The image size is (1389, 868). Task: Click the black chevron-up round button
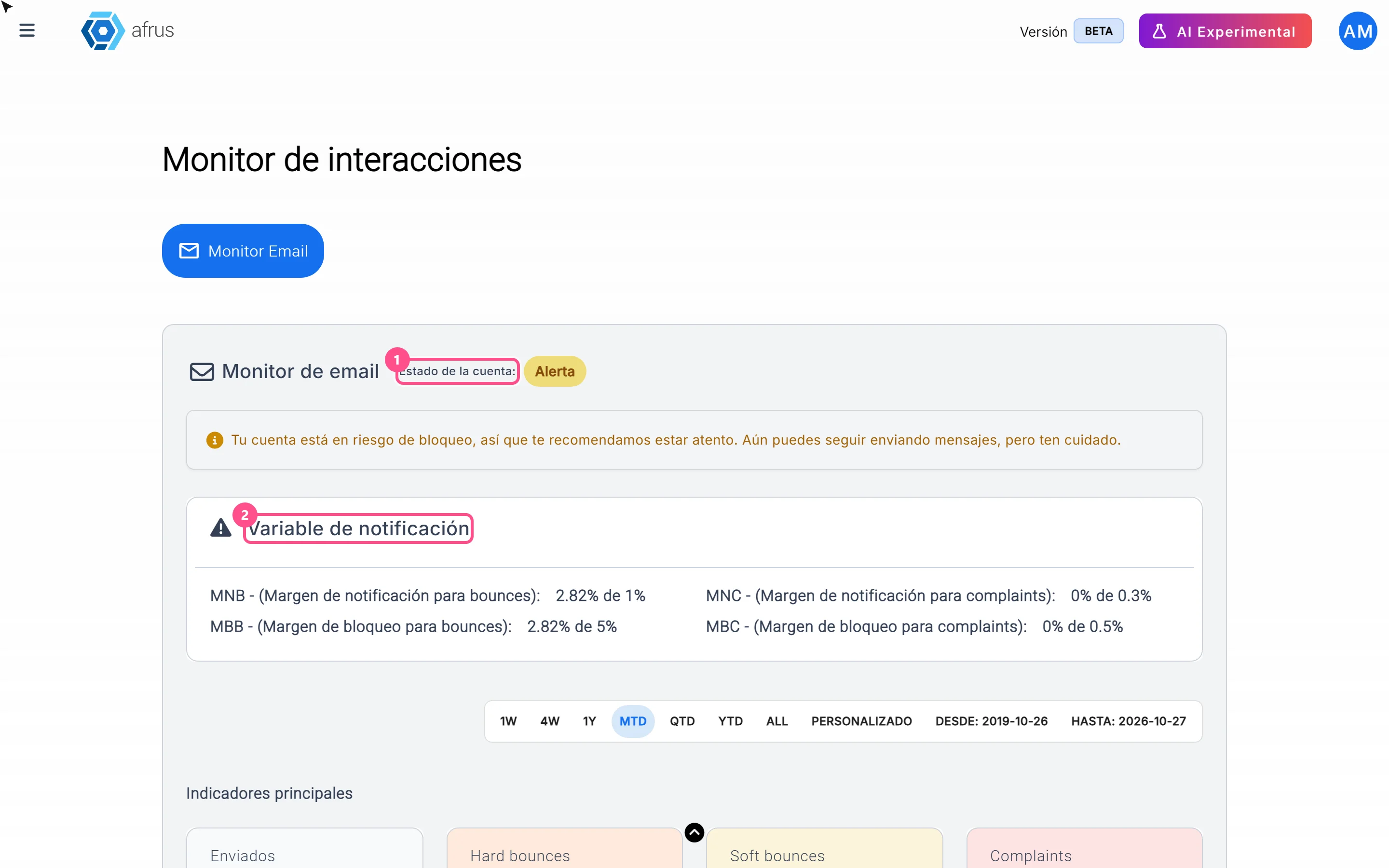tap(694, 832)
